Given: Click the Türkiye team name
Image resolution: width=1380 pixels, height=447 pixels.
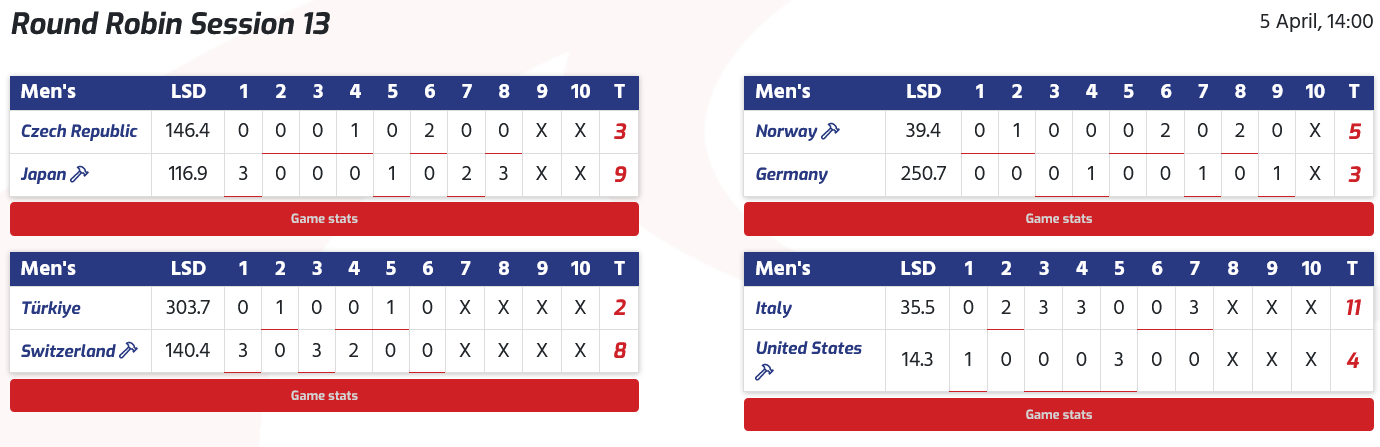Looking at the screenshot, I should coord(50,308).
